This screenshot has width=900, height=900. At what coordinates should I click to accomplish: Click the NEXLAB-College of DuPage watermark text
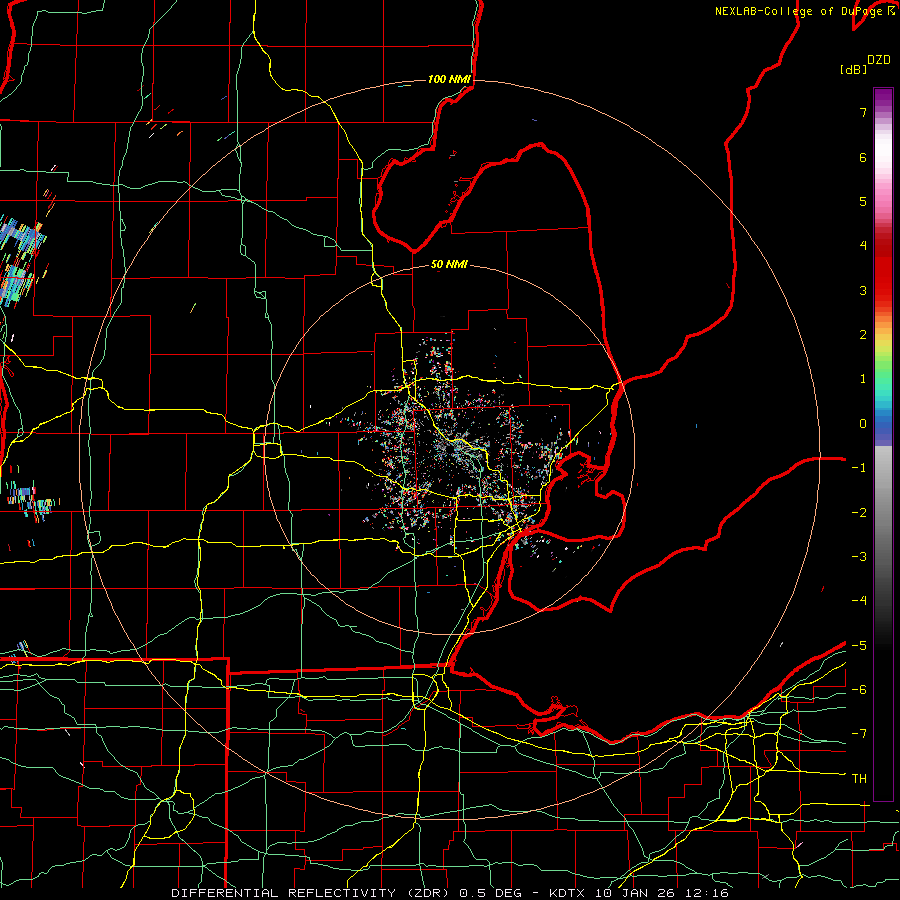coord(805,11)
